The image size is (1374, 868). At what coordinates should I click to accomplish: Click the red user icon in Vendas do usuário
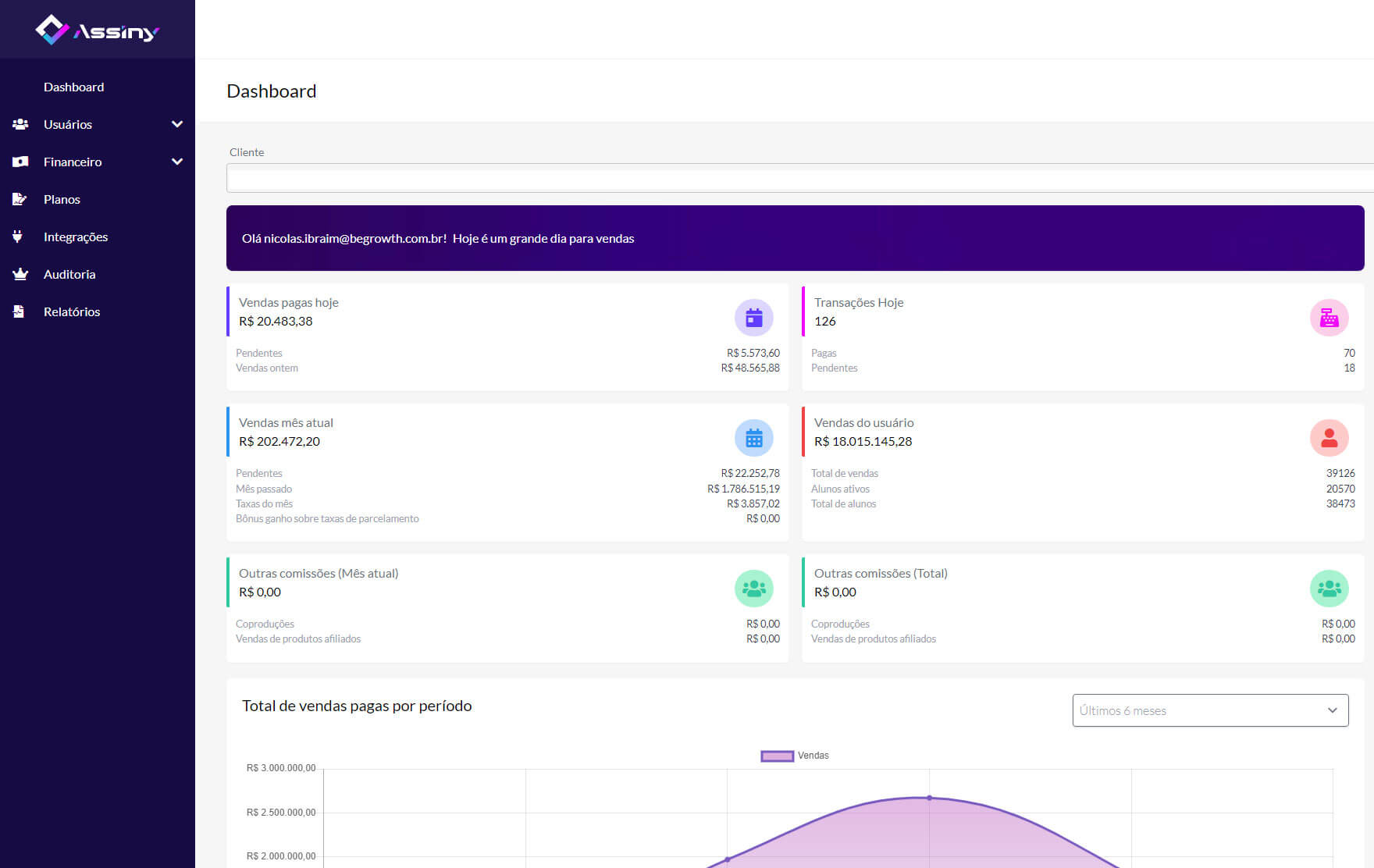[x=1329, y=438]
